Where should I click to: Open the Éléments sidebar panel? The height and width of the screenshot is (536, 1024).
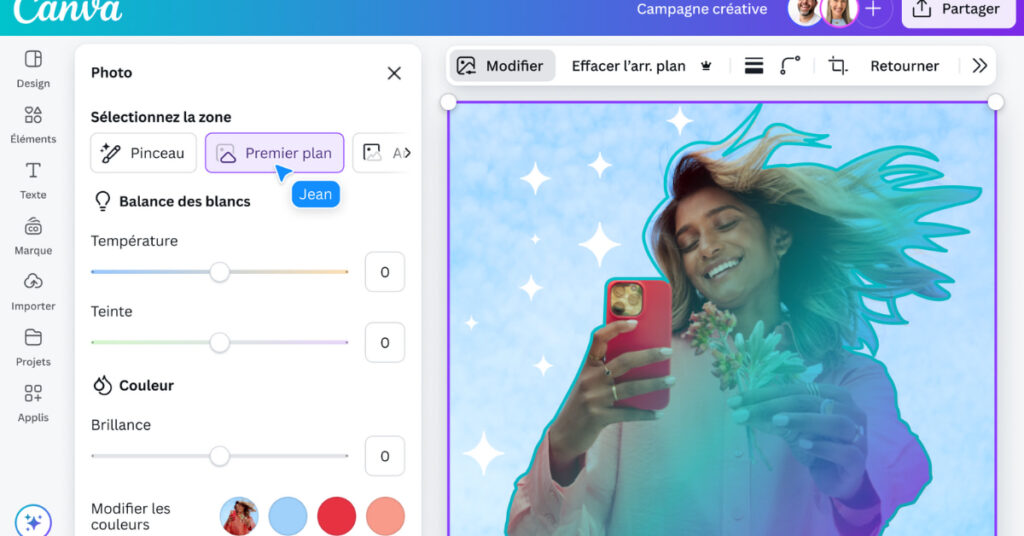(33, 125)
